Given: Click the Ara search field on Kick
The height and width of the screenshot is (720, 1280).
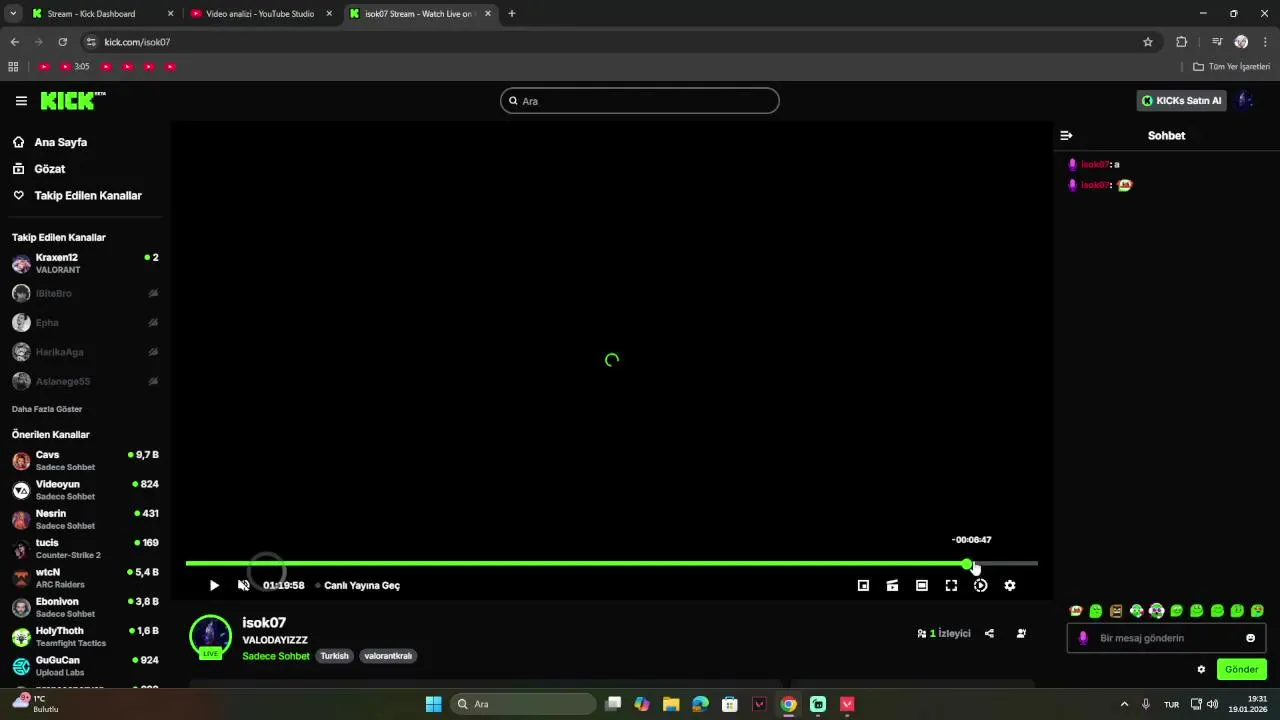Looking at the screenshot, I should pyautogui.click(x=640, y=101).
